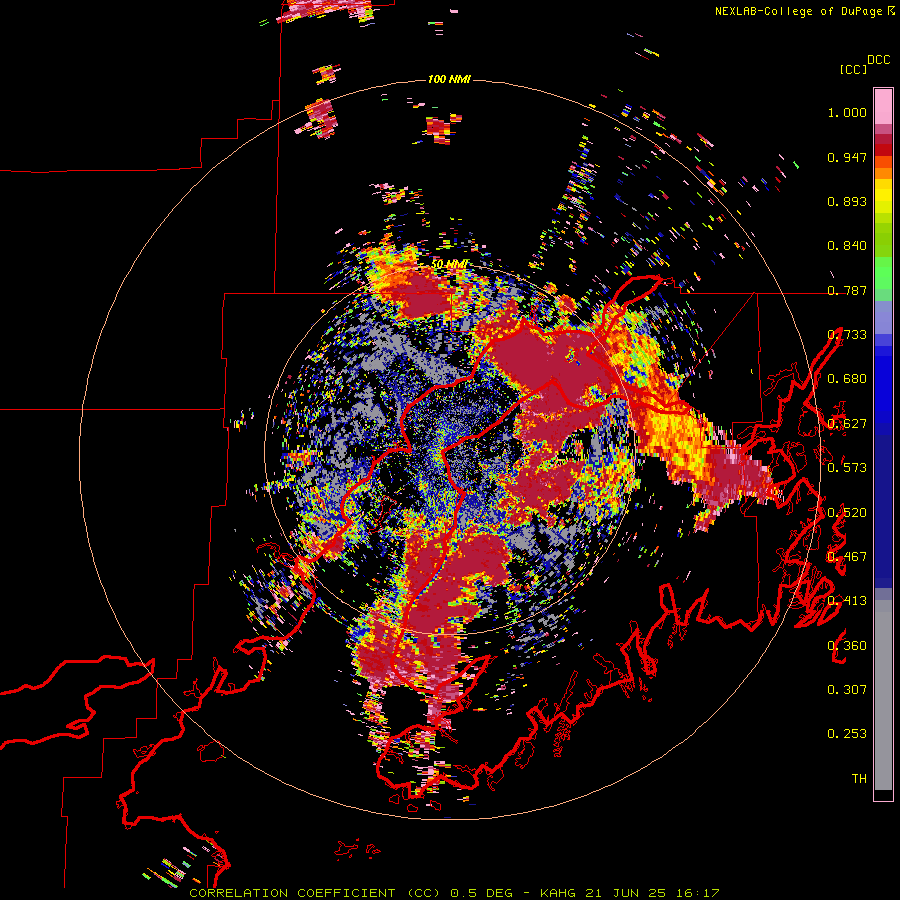Click the 0.520 legend value

pyautogui.click(x=847, y=513)
